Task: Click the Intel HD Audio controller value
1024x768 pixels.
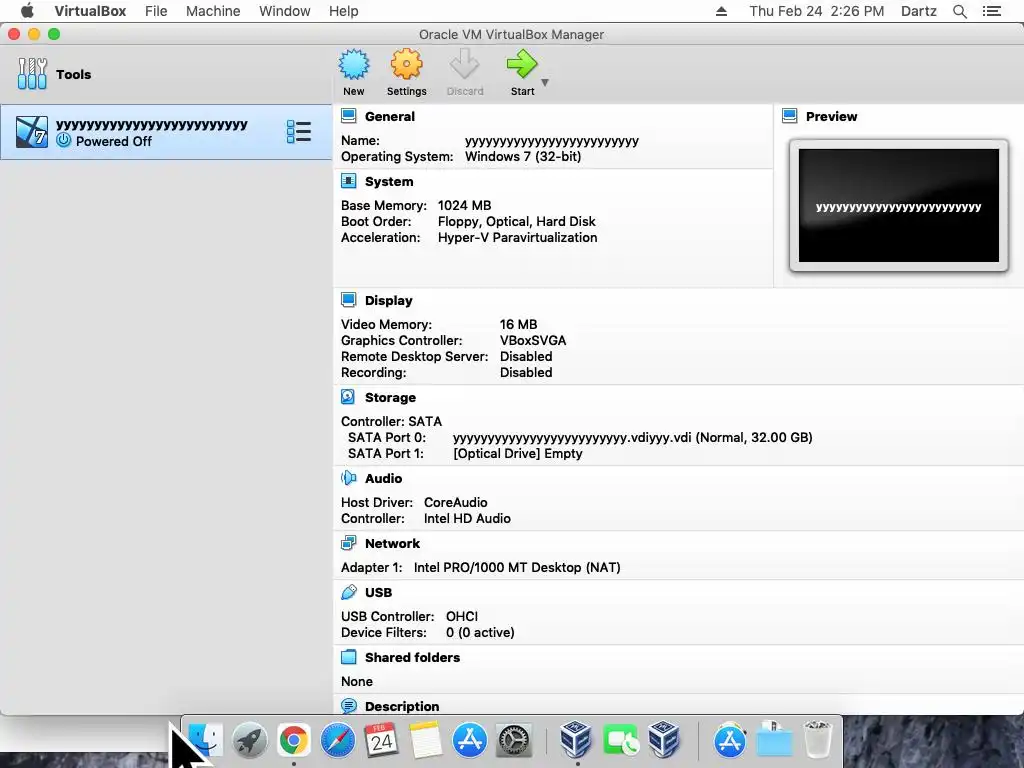Action: (468, 519)
